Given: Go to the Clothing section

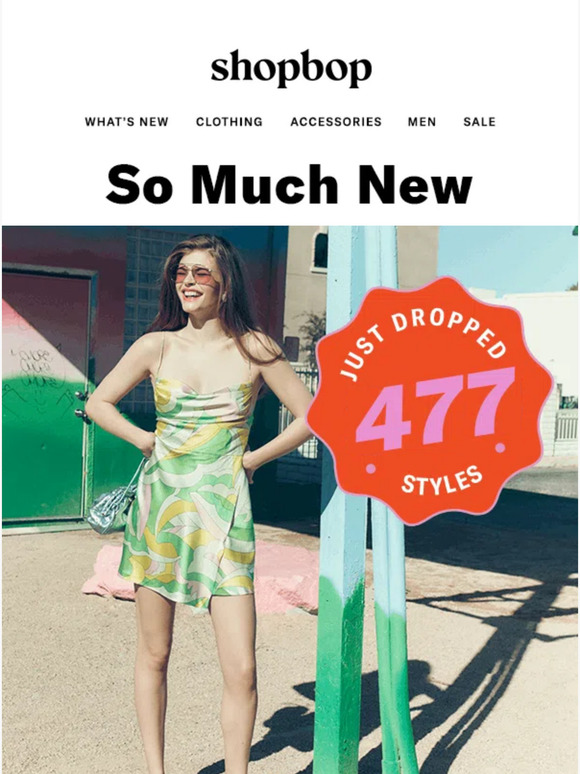Looking at the screenshot, I should point(229,122).
